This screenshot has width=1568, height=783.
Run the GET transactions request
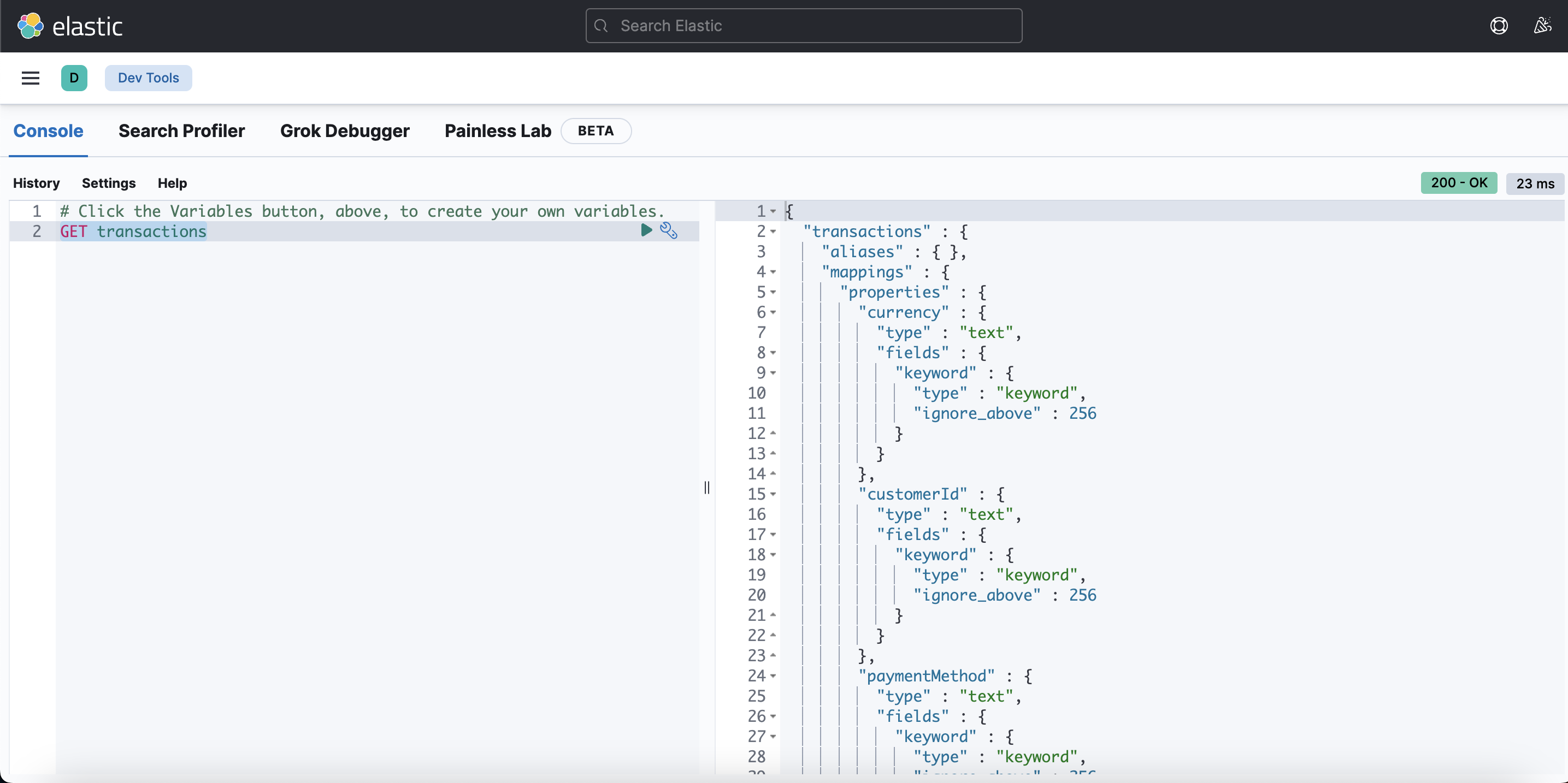(646, 230)
